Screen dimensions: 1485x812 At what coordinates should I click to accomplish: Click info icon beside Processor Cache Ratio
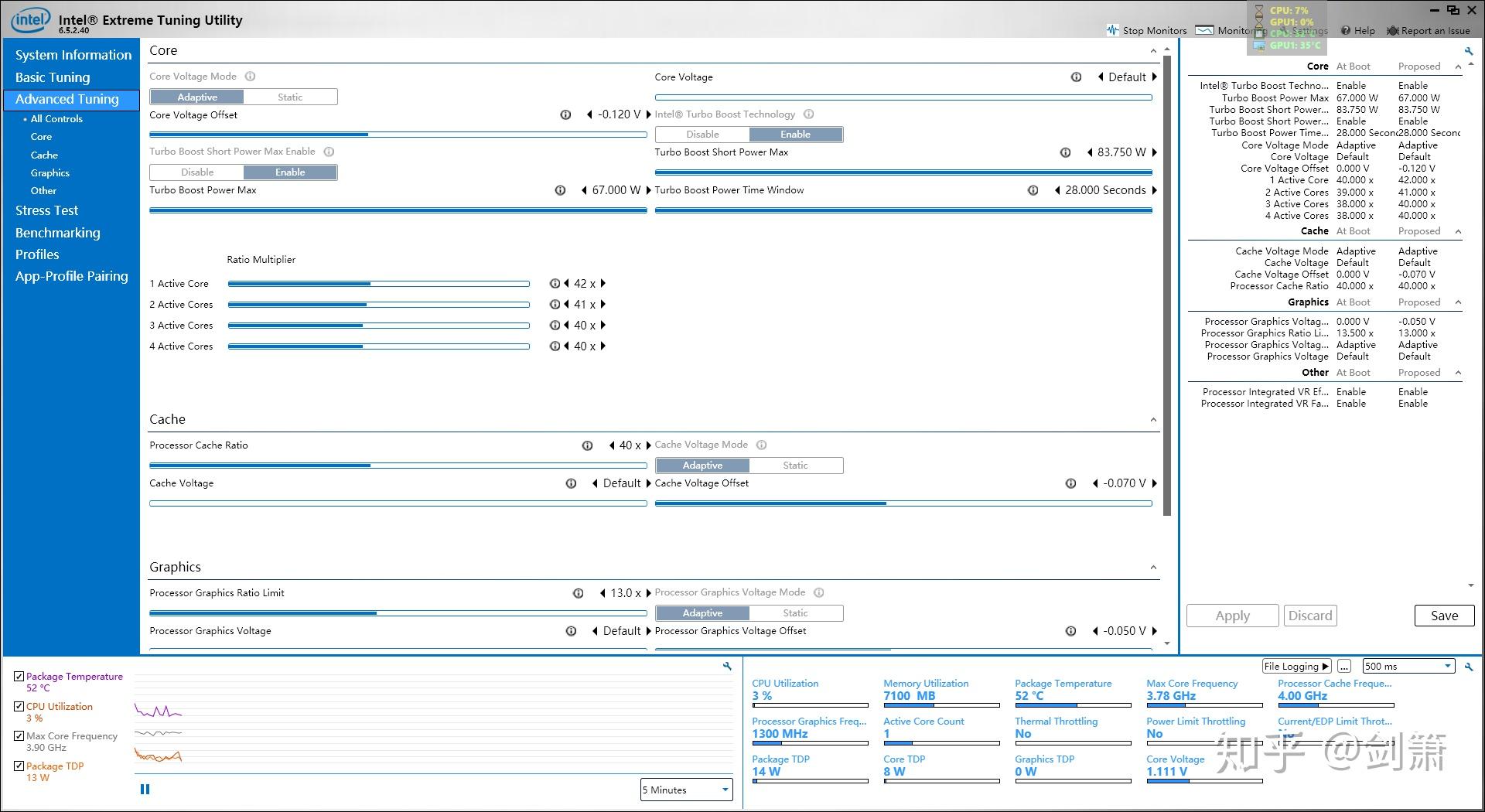(x=587, y=445)
